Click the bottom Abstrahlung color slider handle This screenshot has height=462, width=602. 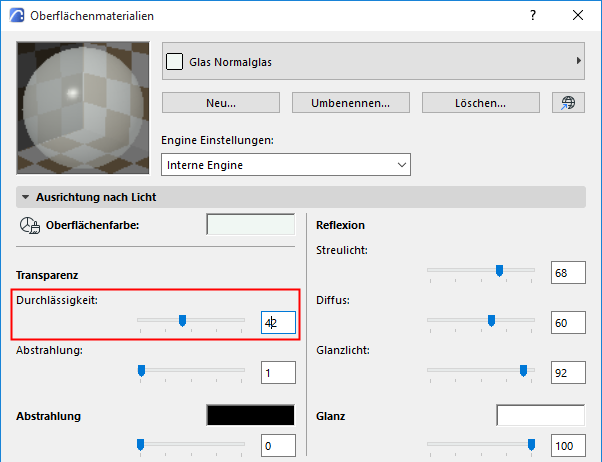tap(141, 444)
